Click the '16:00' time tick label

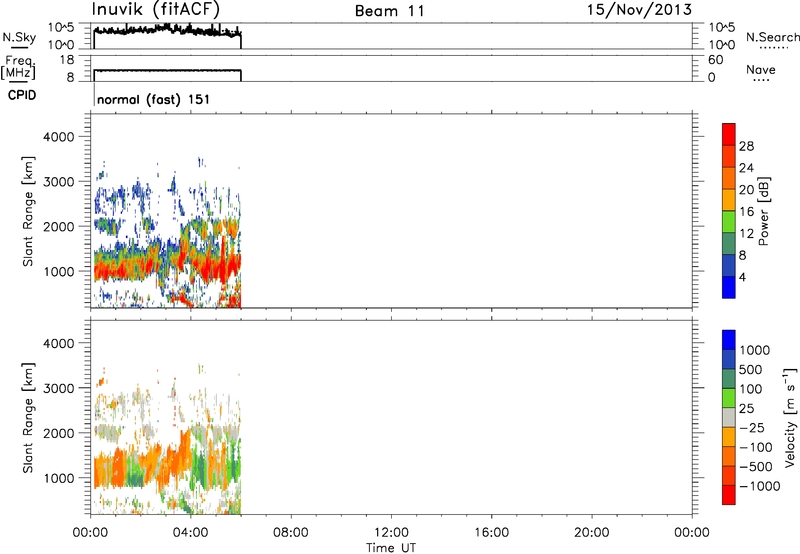tap(491, 533)
